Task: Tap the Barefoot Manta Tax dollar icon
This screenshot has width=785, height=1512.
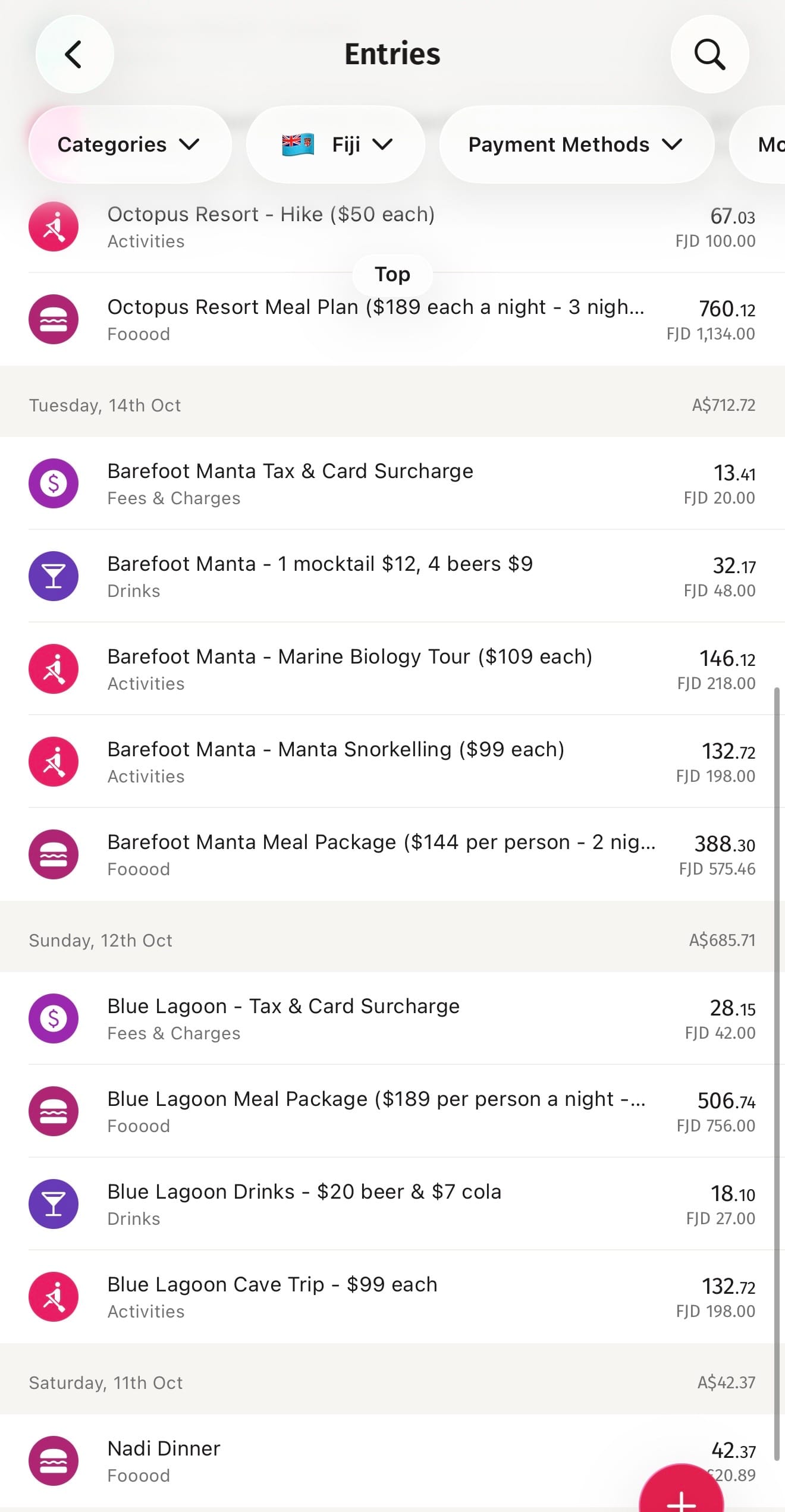Action: 54,483
